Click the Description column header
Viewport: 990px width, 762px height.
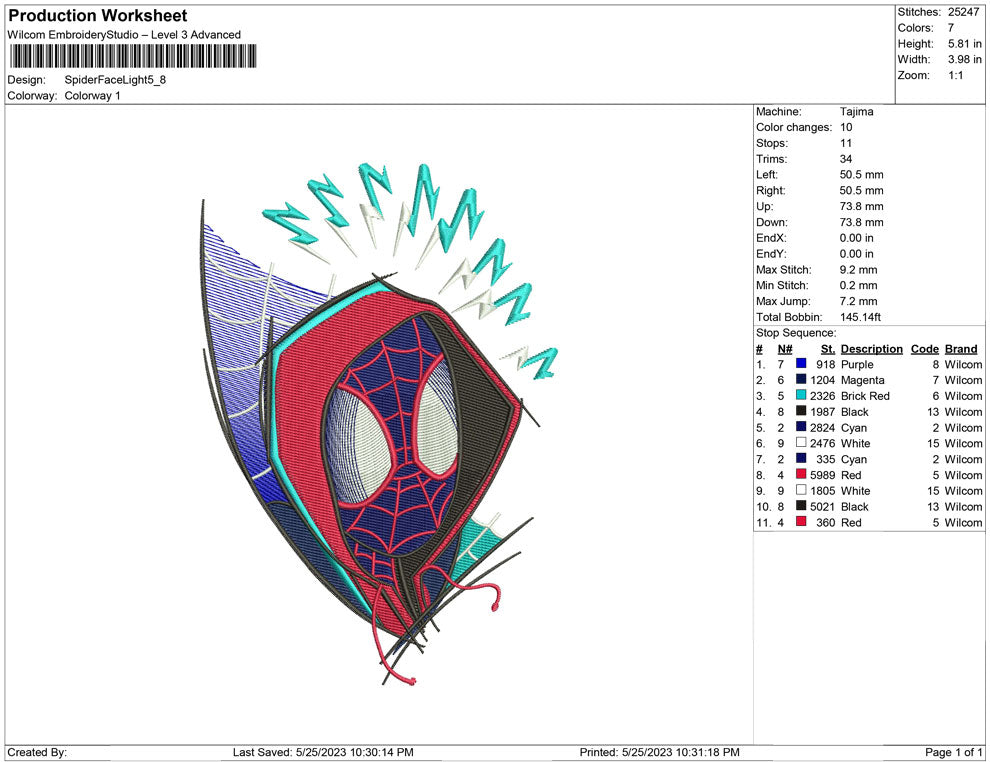point(872,349)
